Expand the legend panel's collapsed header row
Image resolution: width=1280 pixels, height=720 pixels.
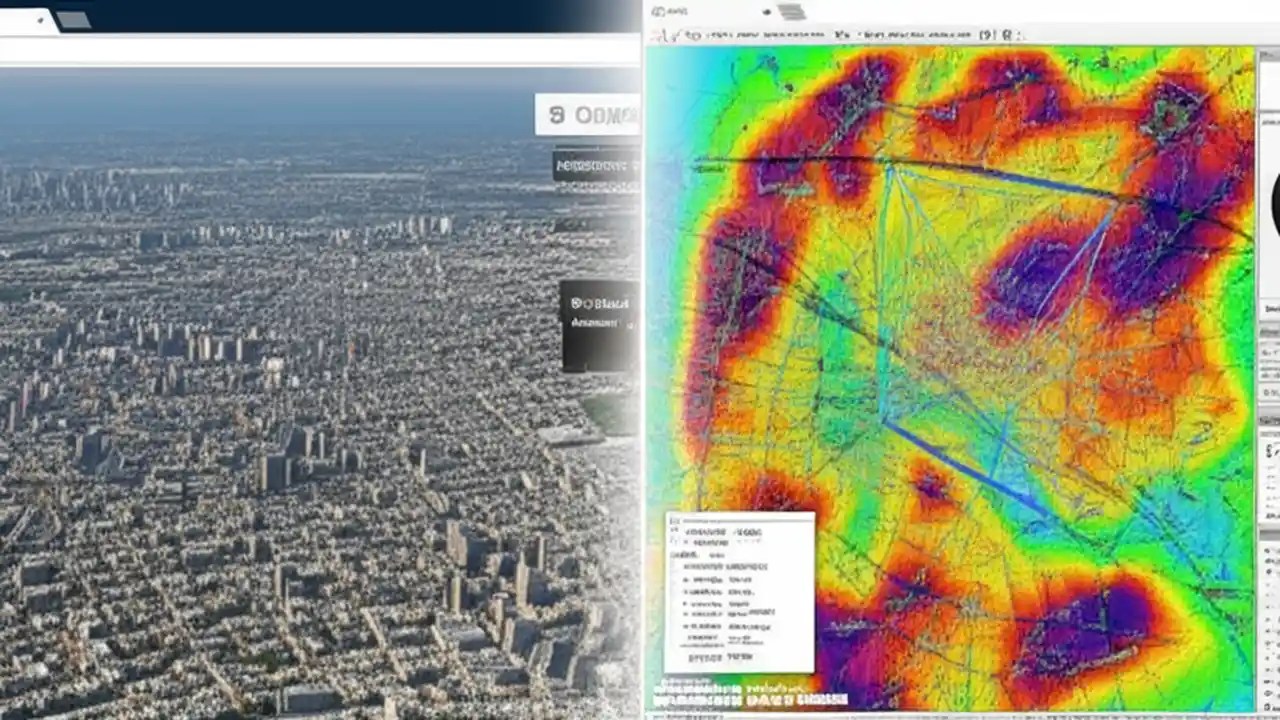[740, 519]
